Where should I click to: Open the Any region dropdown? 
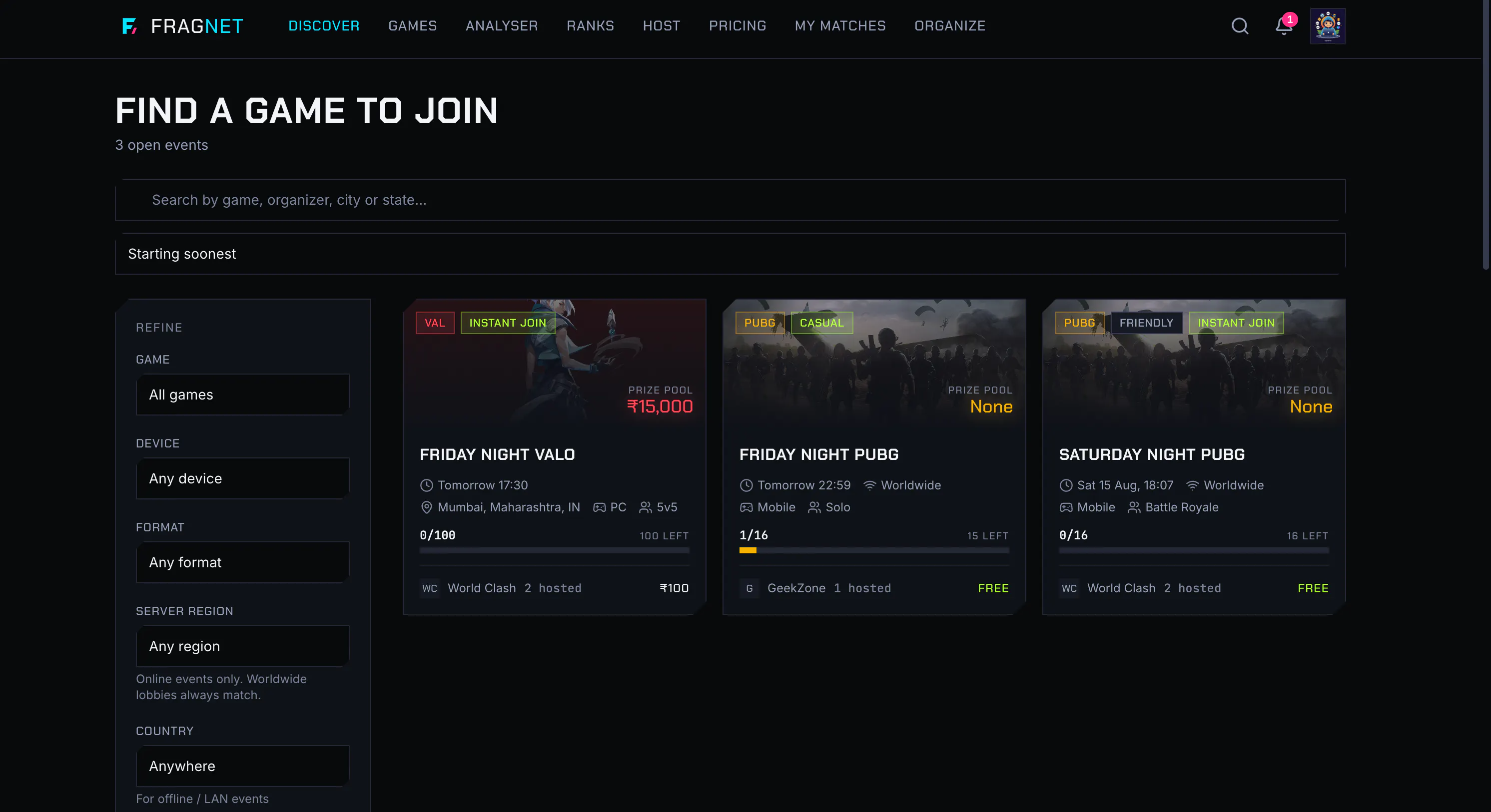coord(242,646)
